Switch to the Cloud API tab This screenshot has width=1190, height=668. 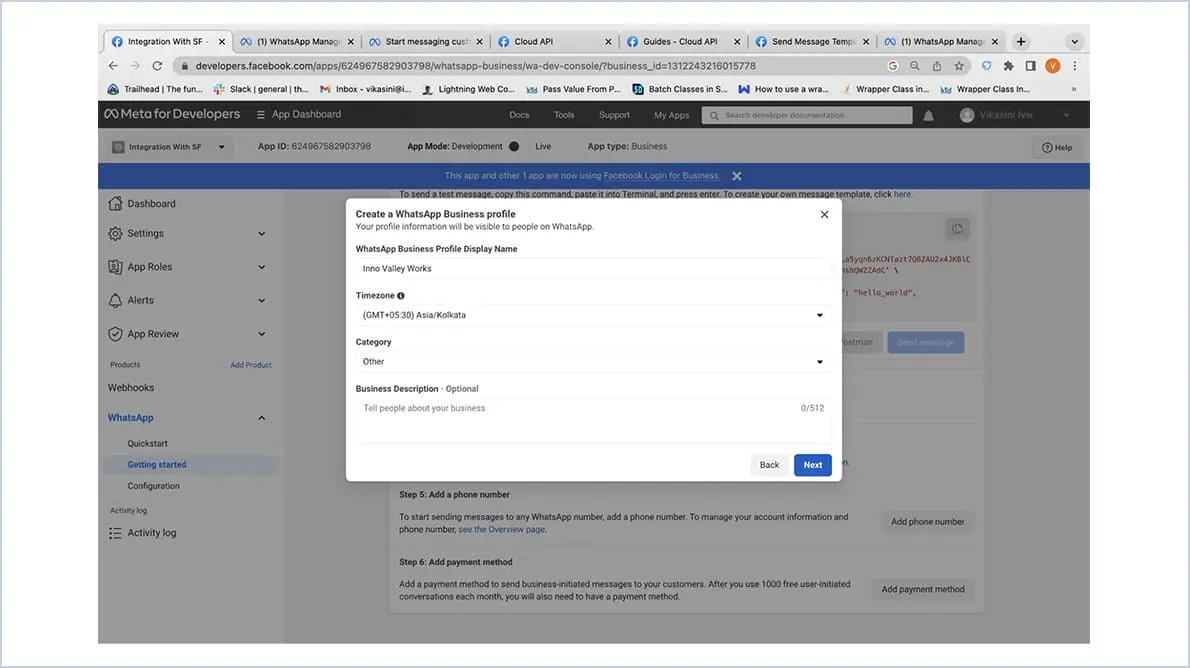point(554,42)
